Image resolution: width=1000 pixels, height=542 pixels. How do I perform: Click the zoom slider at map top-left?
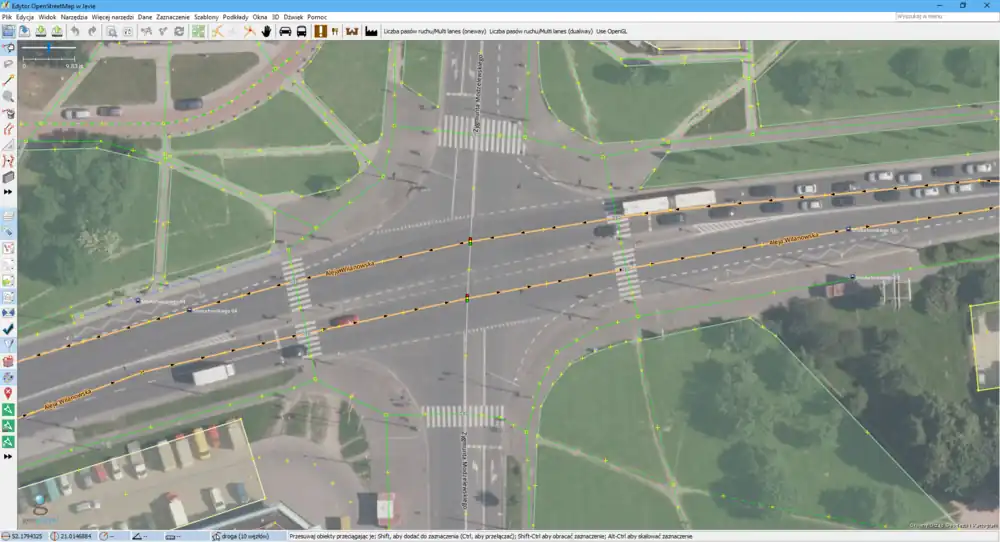(48, 48)
